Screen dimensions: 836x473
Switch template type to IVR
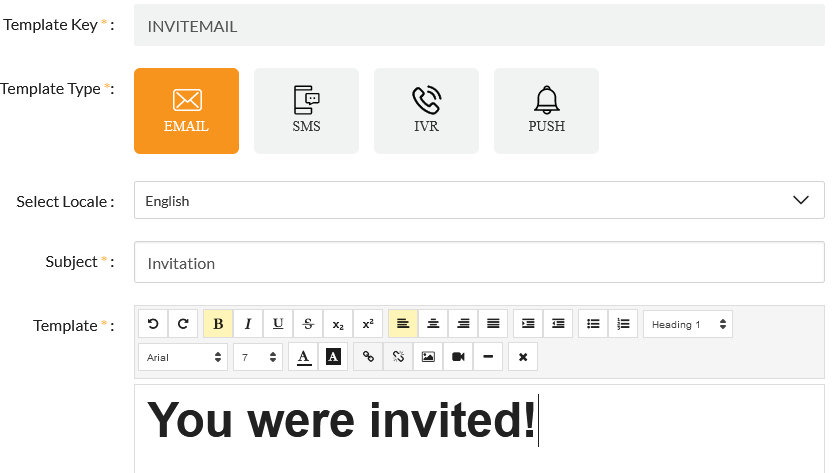tap(426, 111)
